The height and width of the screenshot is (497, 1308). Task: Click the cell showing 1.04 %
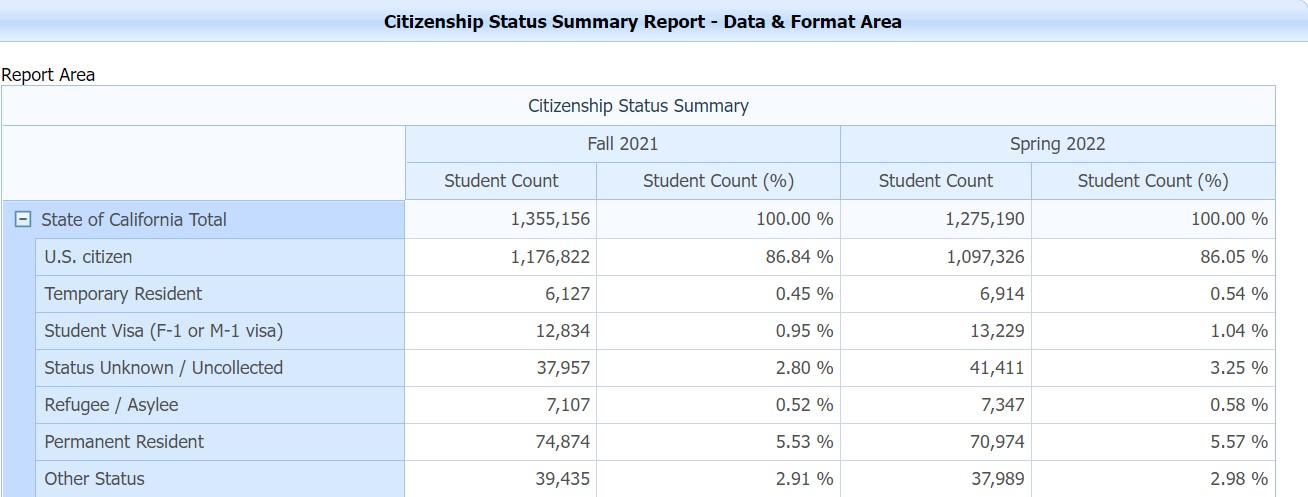(x=1153, y=331)
